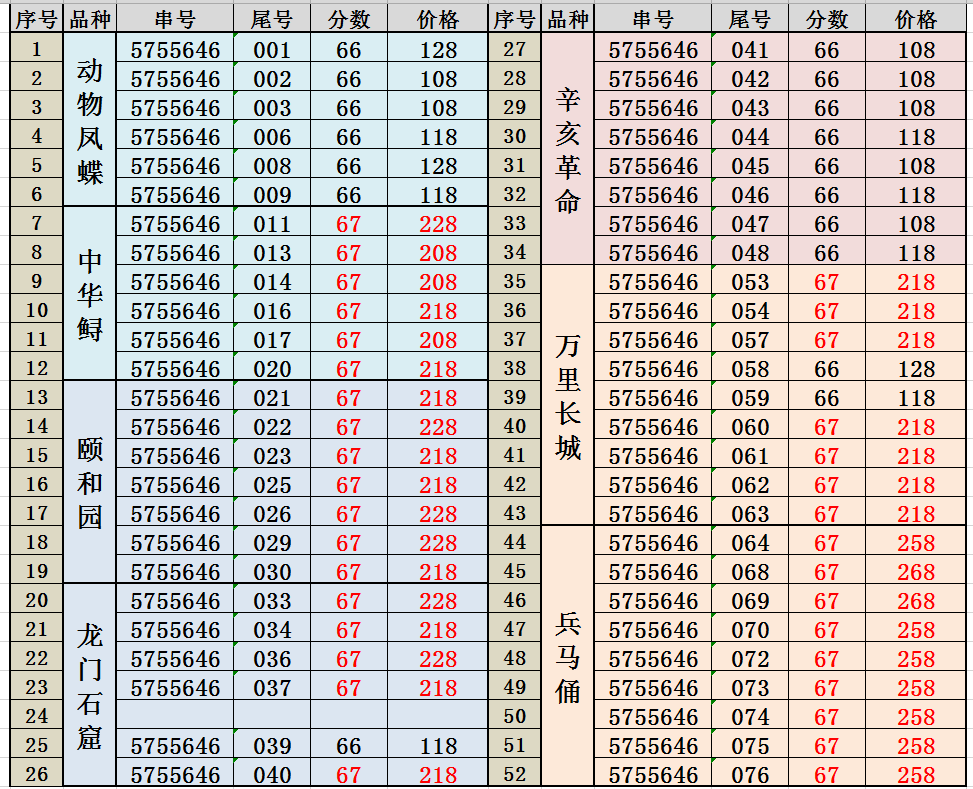Click the 龙门石窟 category cell
Viewport: 973px width, 789px height.
click(x=90, y=685)
